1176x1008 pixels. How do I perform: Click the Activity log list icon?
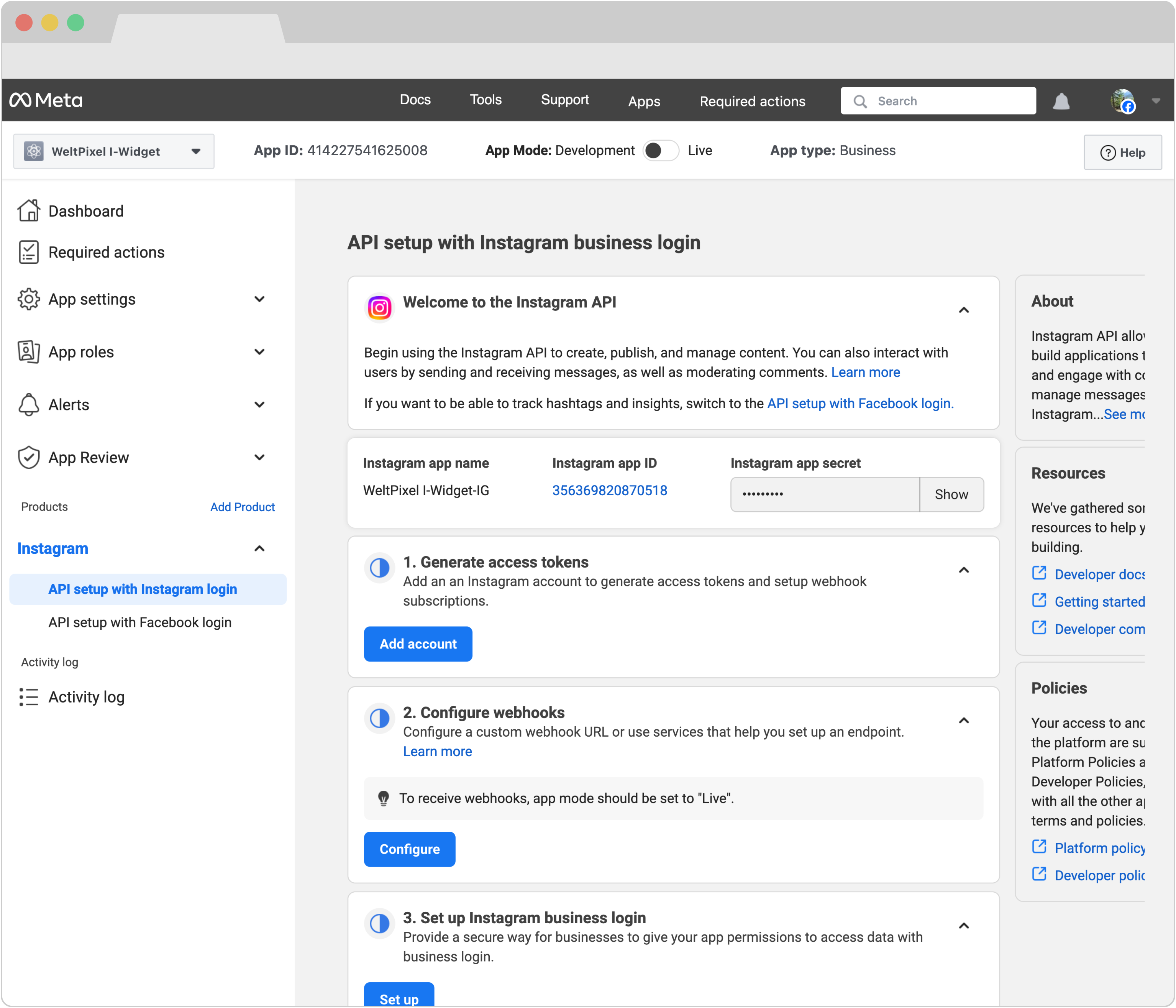(28, 697)
